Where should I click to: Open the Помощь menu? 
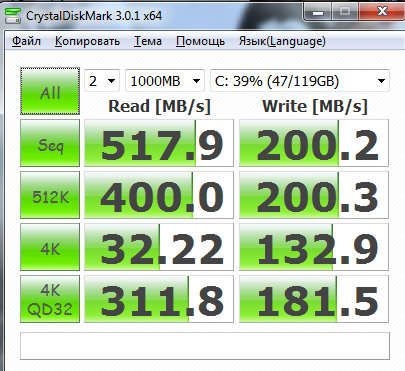click(x=200, y=41)
